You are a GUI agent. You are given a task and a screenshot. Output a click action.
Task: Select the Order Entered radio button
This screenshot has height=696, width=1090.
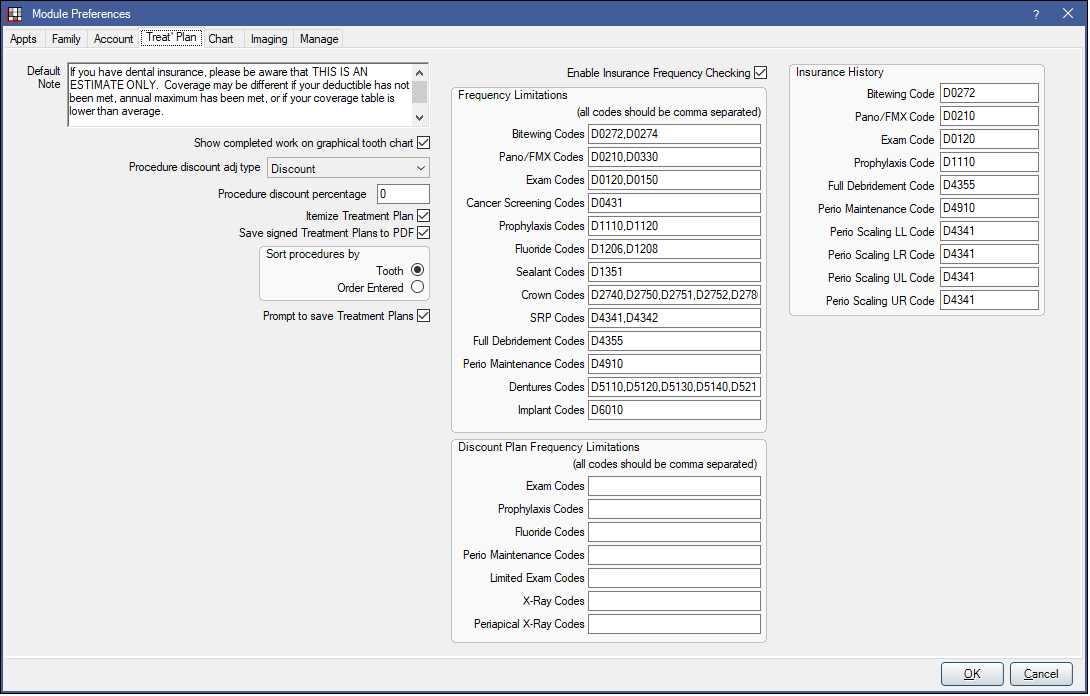pyautogui.click(x=417, y=287)
